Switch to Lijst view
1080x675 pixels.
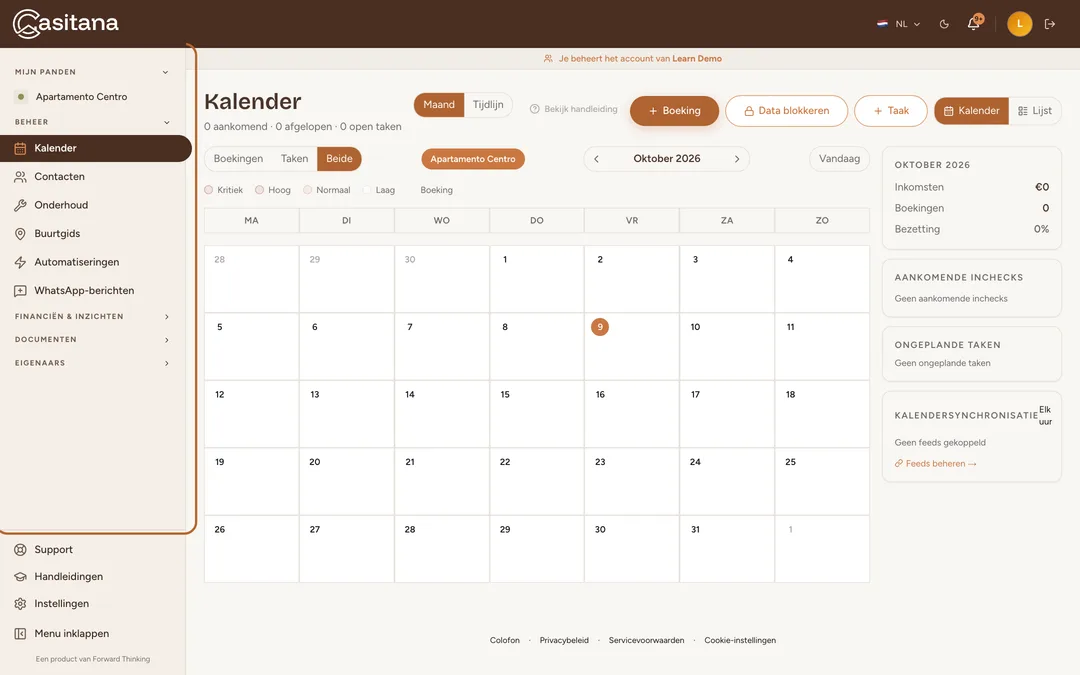point(1035,111)
